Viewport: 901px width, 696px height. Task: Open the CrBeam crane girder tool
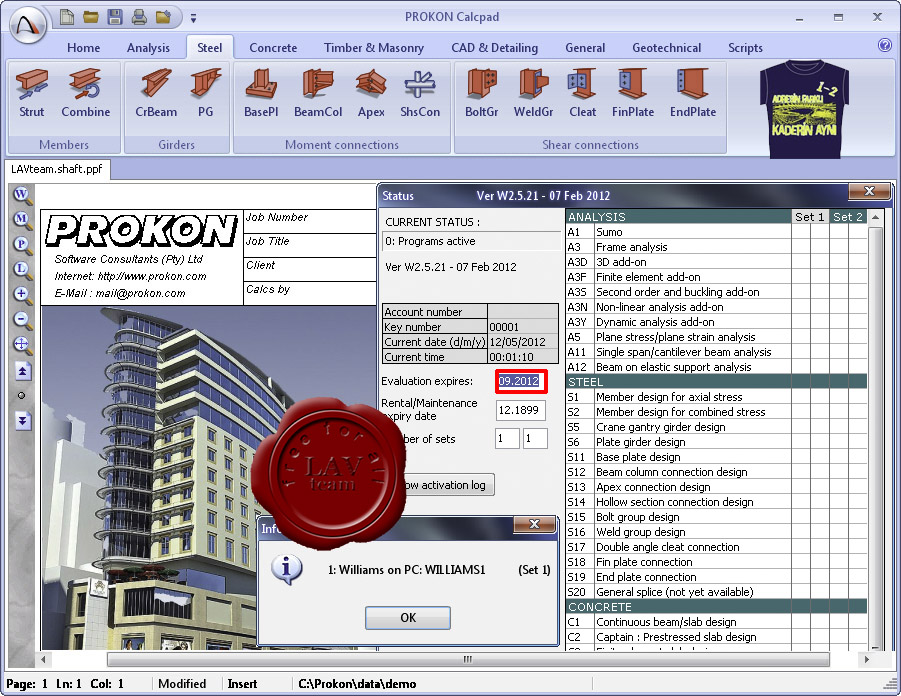[x=156, y=93]
